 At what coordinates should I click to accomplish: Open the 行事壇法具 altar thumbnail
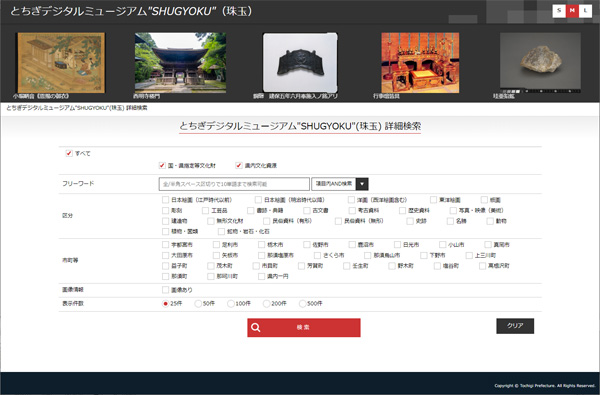click(420, 63)
